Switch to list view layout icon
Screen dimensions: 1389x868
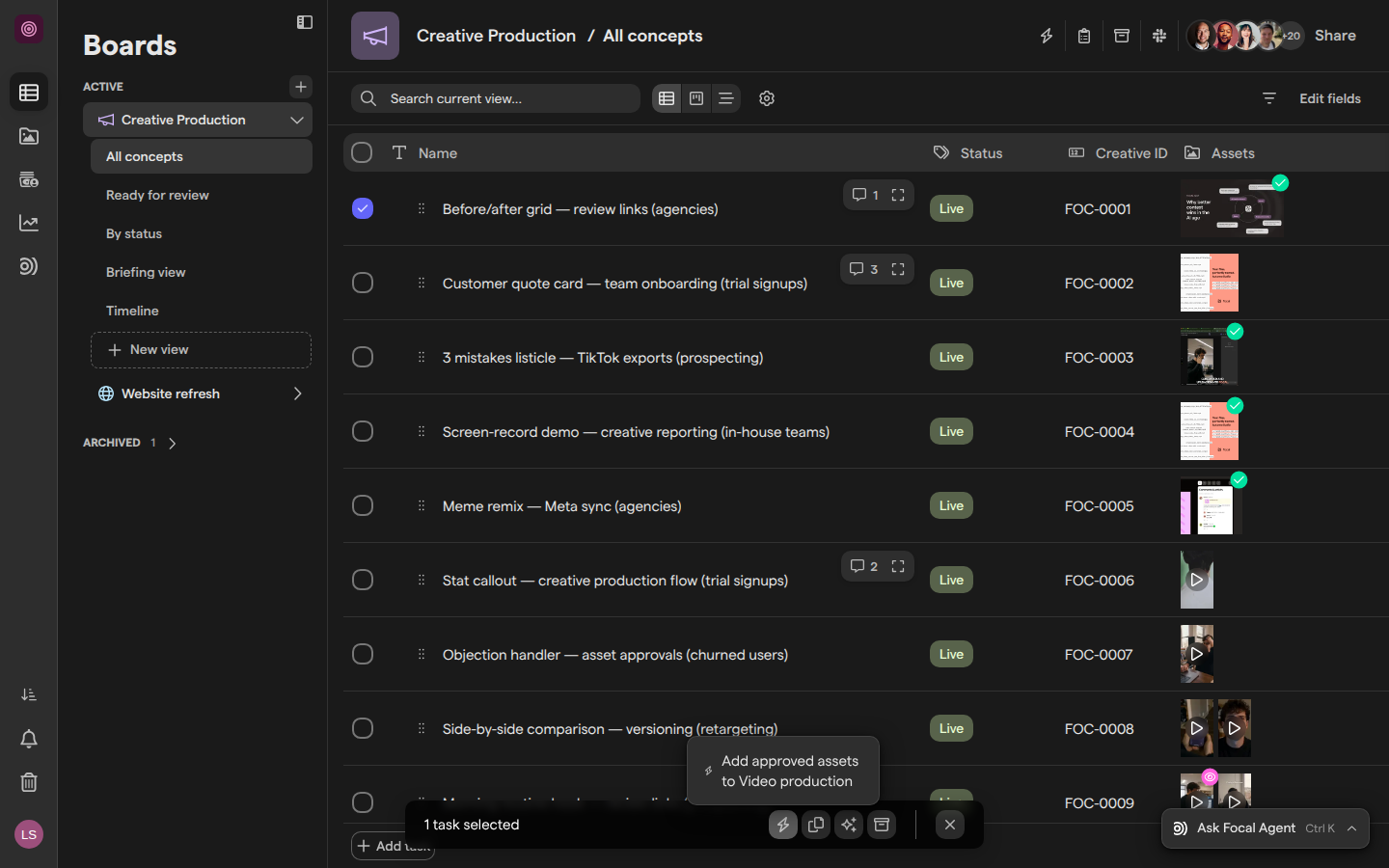[726, 98]
